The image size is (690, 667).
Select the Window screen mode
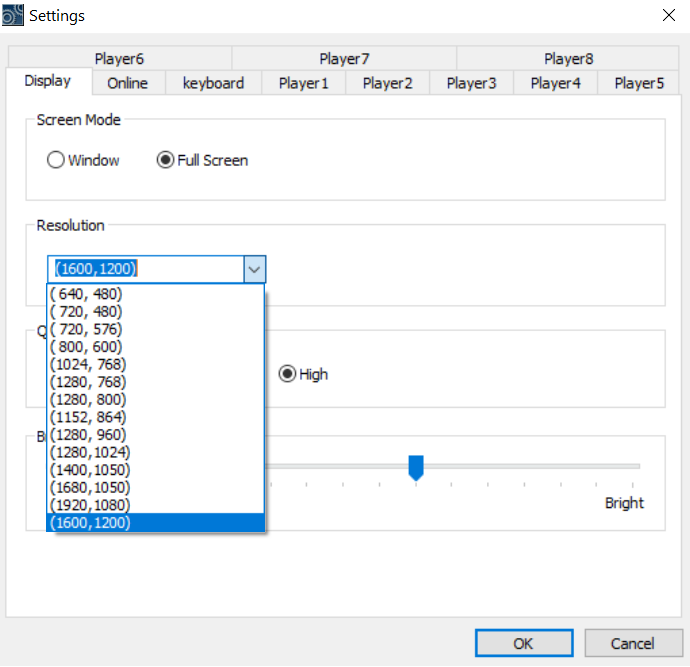(x=83, y=160)
